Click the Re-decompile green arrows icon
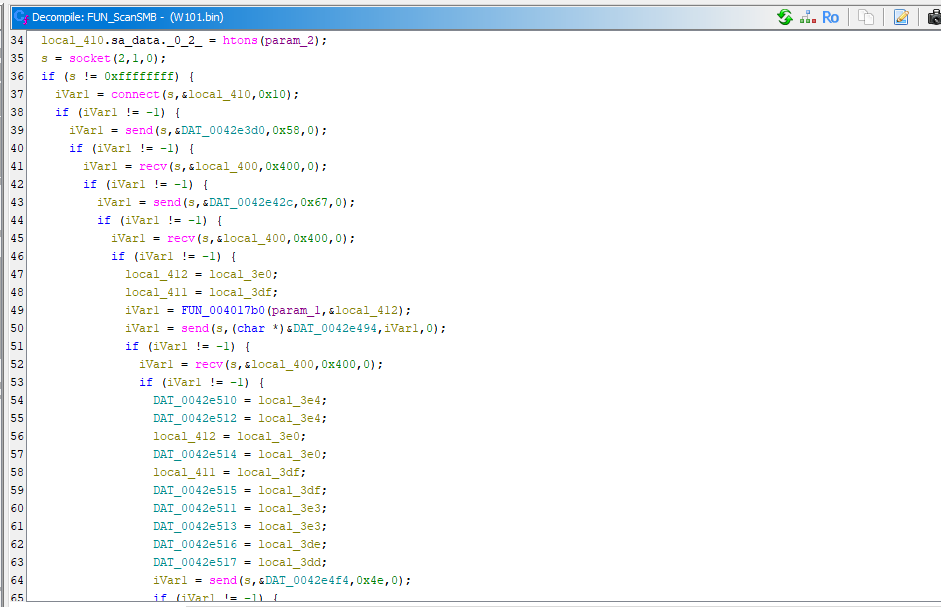 (785, 17)
